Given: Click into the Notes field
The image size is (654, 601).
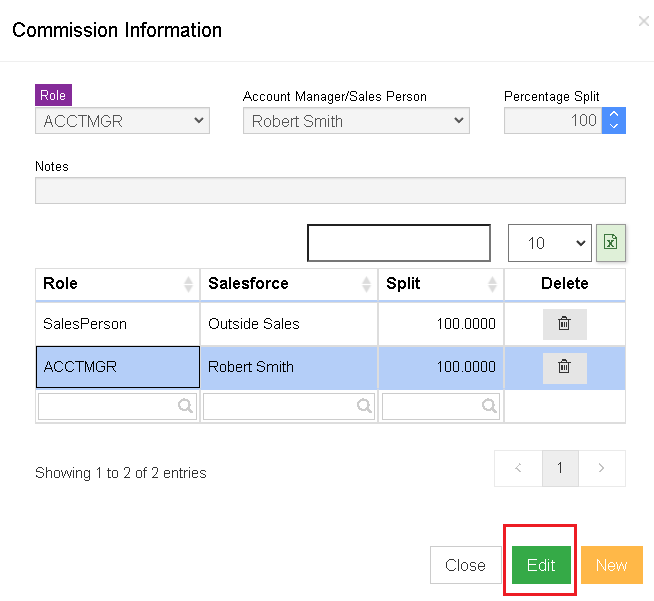Looking at the screenshot, I should (x=330, y=191).
